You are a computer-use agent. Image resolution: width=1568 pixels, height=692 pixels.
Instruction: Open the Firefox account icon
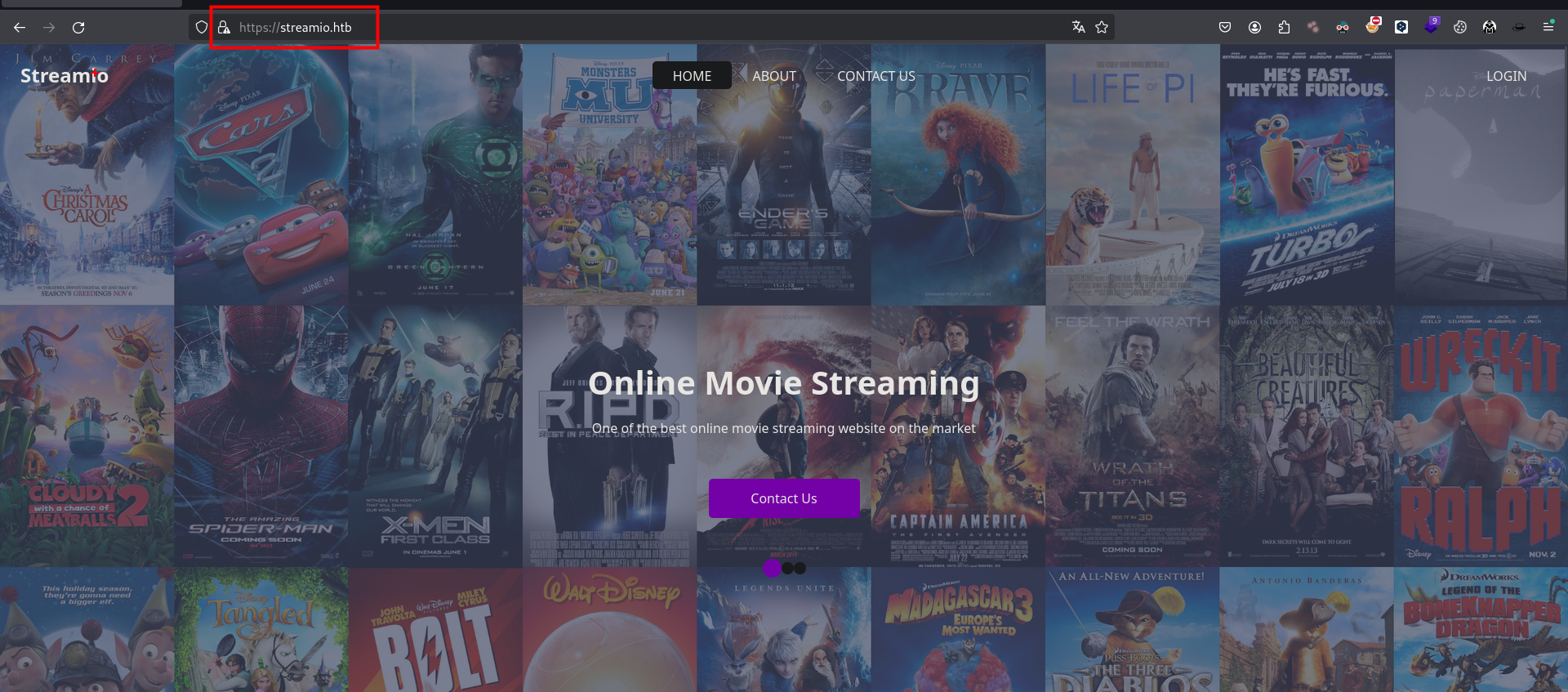point(1254,28)
